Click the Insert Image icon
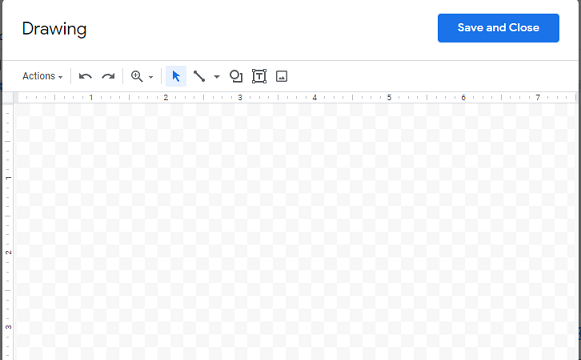Viewport: 581px width, 360px height. tap(282, 76)
